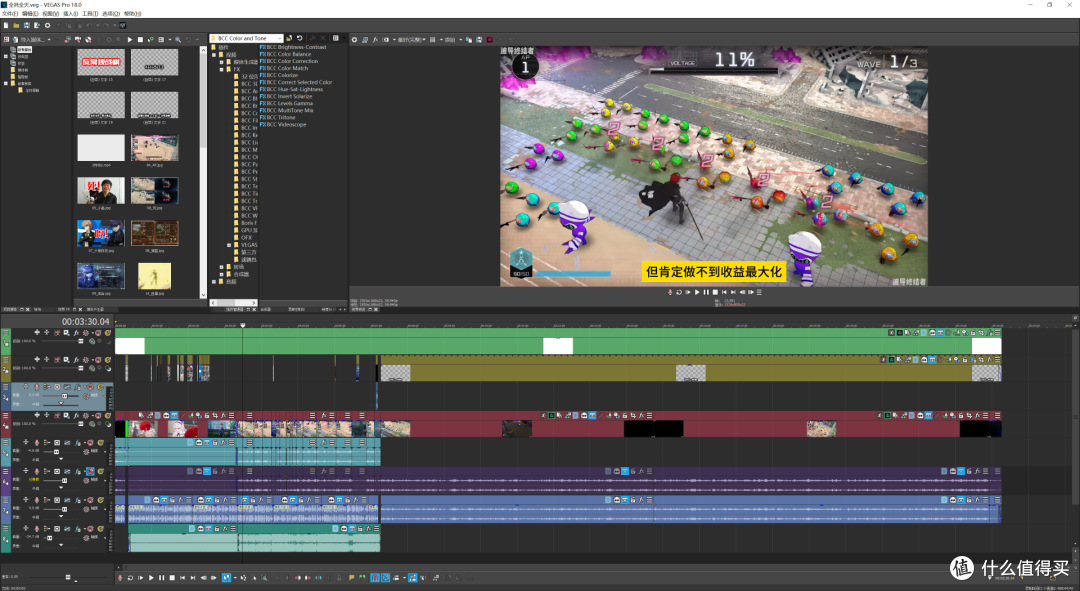Open the preview overlays grid dropdown
Image resolution: width=1080 pixels, height=591 pixels.
pos(433,39)
